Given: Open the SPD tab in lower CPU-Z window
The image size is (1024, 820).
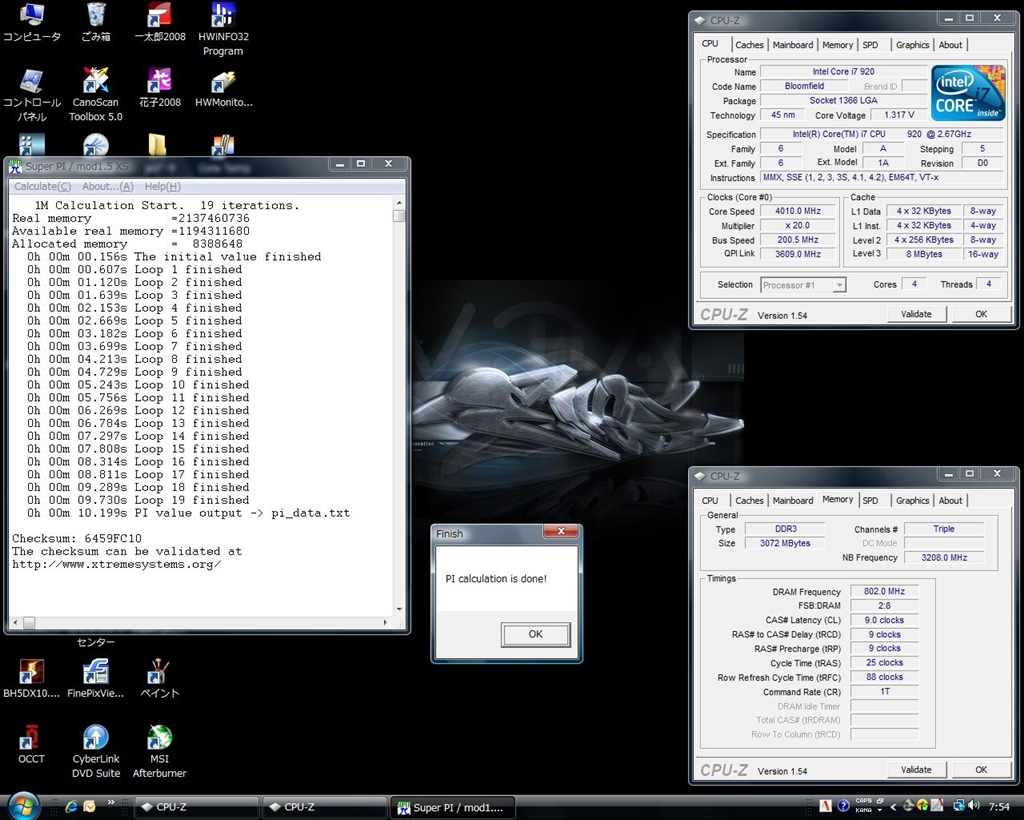Looking at the screenshot, I should (870, 501).
